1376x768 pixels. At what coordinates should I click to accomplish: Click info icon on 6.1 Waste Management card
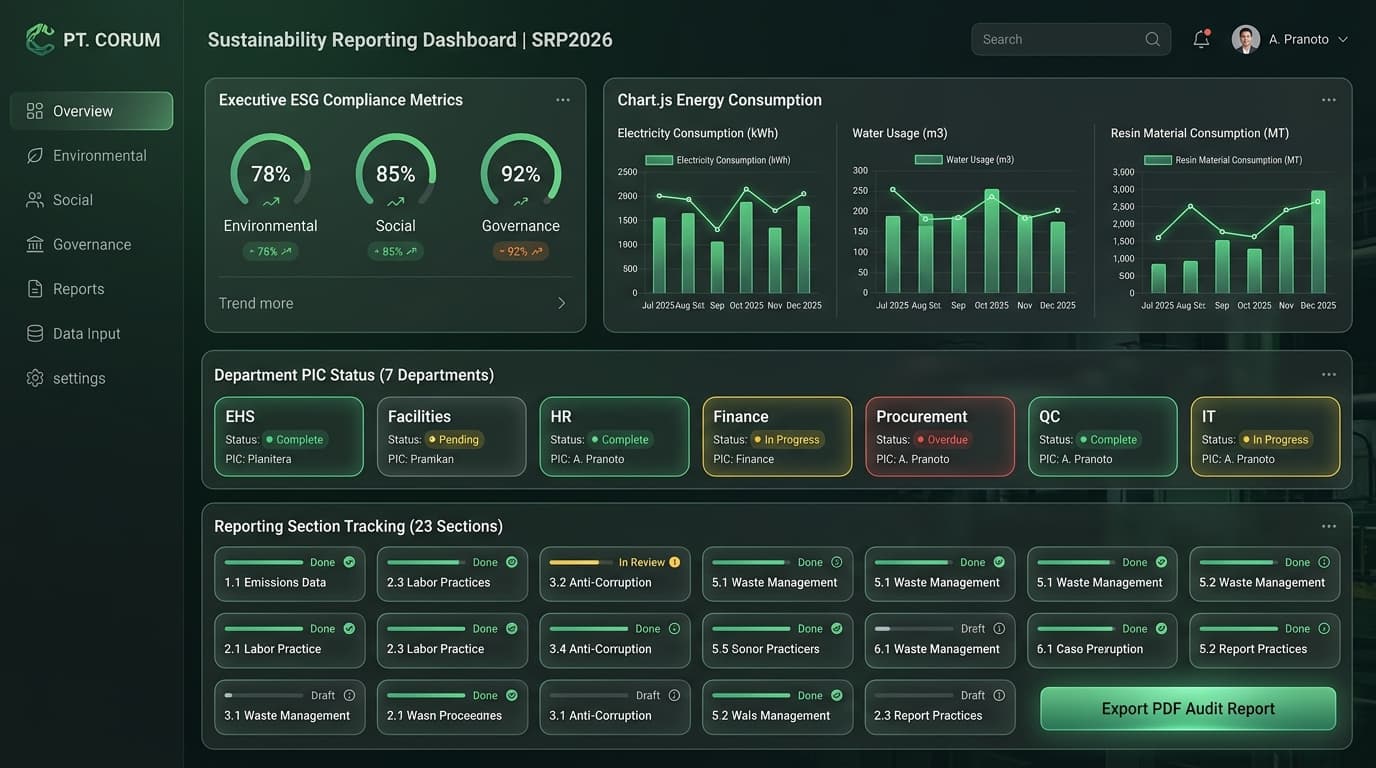pos(998,629)
